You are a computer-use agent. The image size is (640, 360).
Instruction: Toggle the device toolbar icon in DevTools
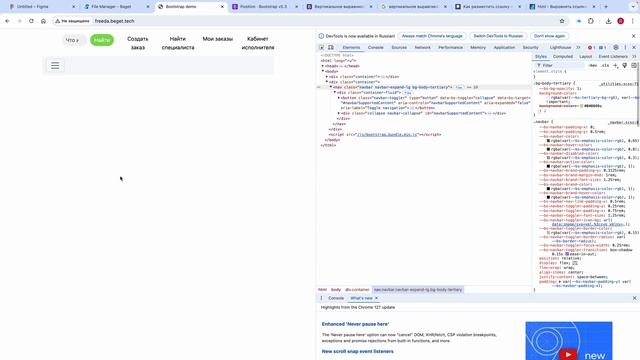tap(331, 48)
